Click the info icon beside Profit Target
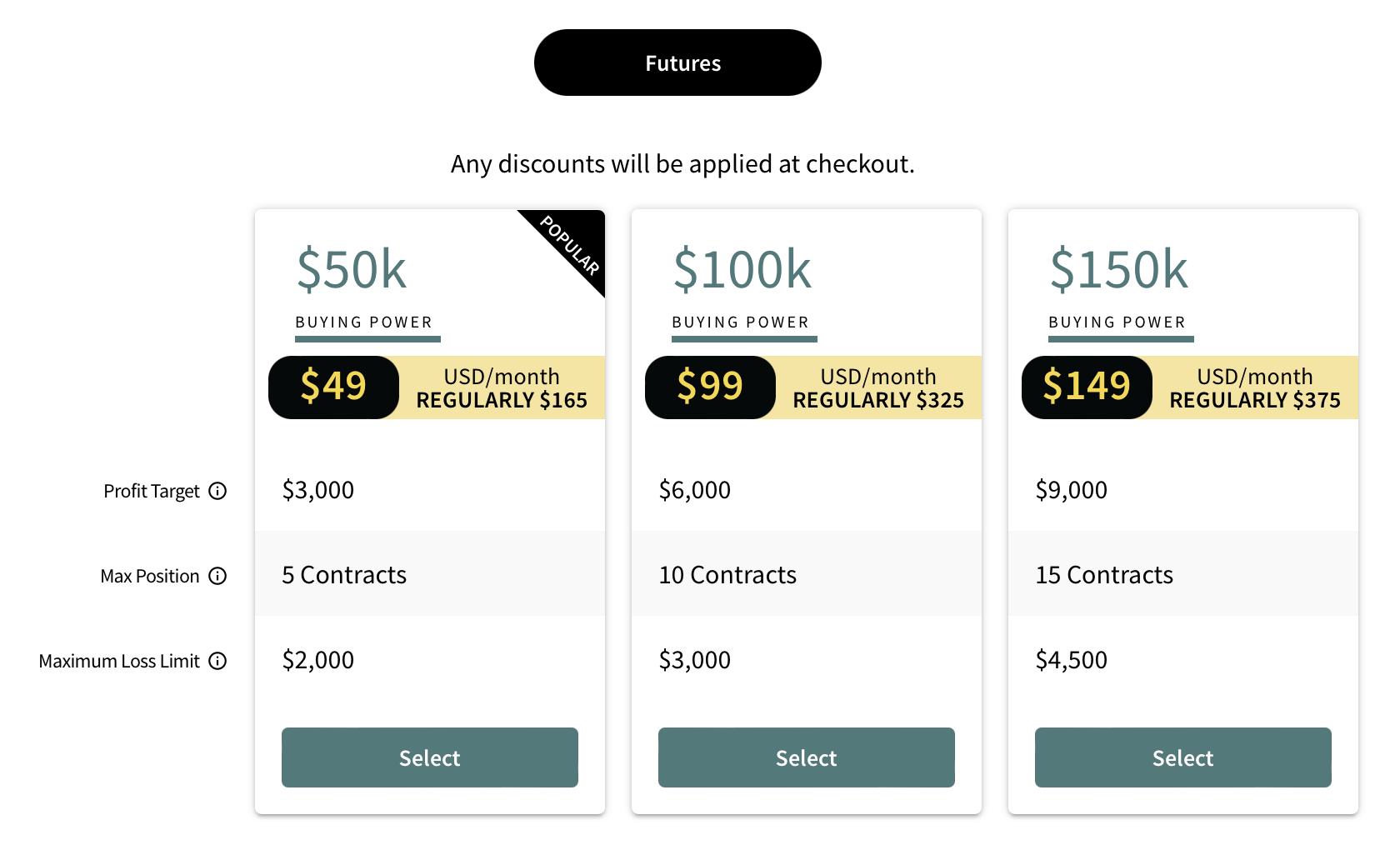The width and height of the screenshot is (1400, 860). (218, 491)
